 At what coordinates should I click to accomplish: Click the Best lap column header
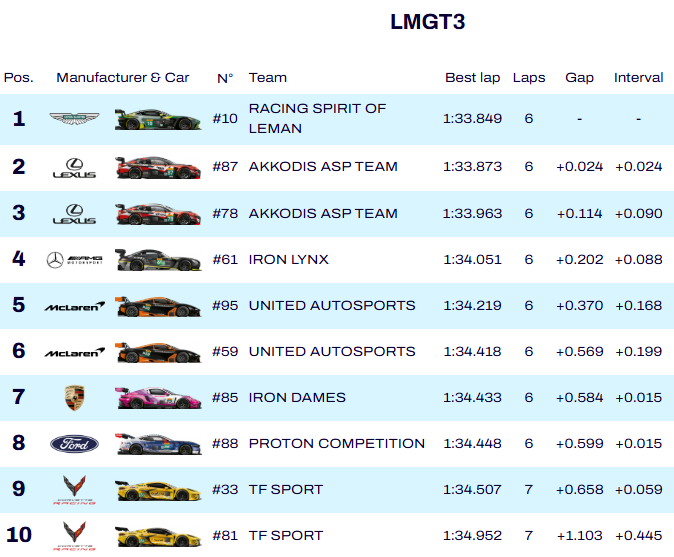pyautogui.click(x=472, y=77)
